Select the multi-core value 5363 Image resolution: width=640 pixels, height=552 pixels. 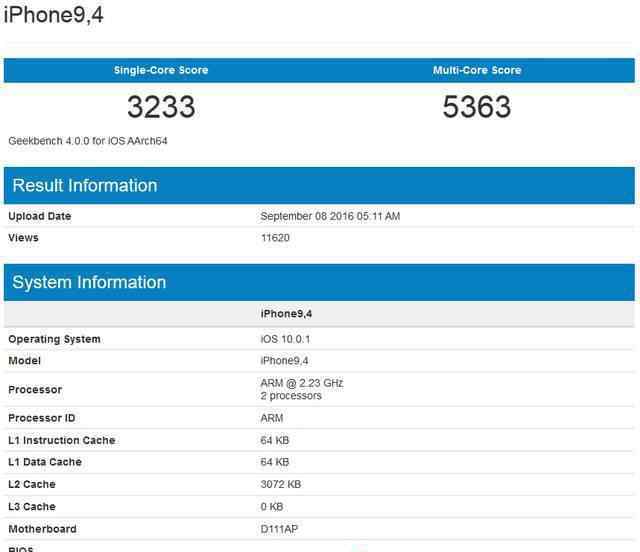477,107
